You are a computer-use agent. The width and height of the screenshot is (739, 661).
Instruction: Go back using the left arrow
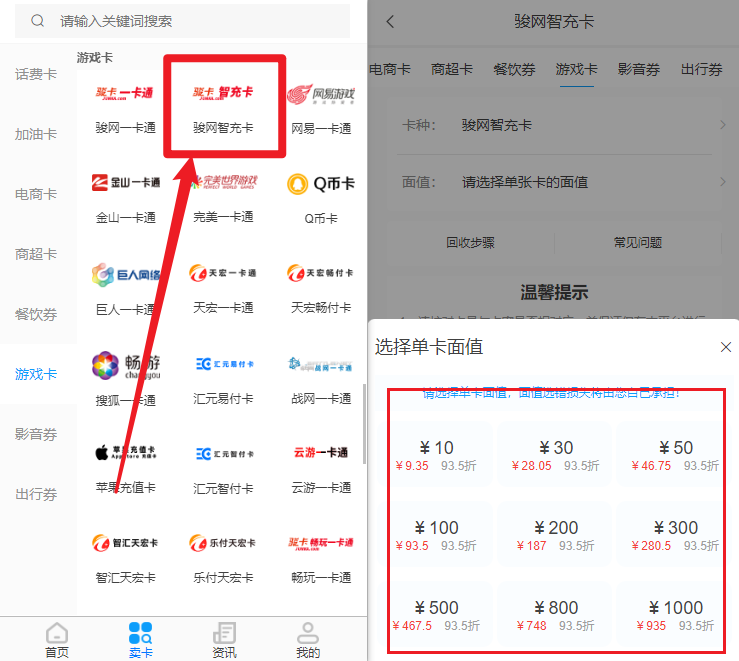point(390,22)
